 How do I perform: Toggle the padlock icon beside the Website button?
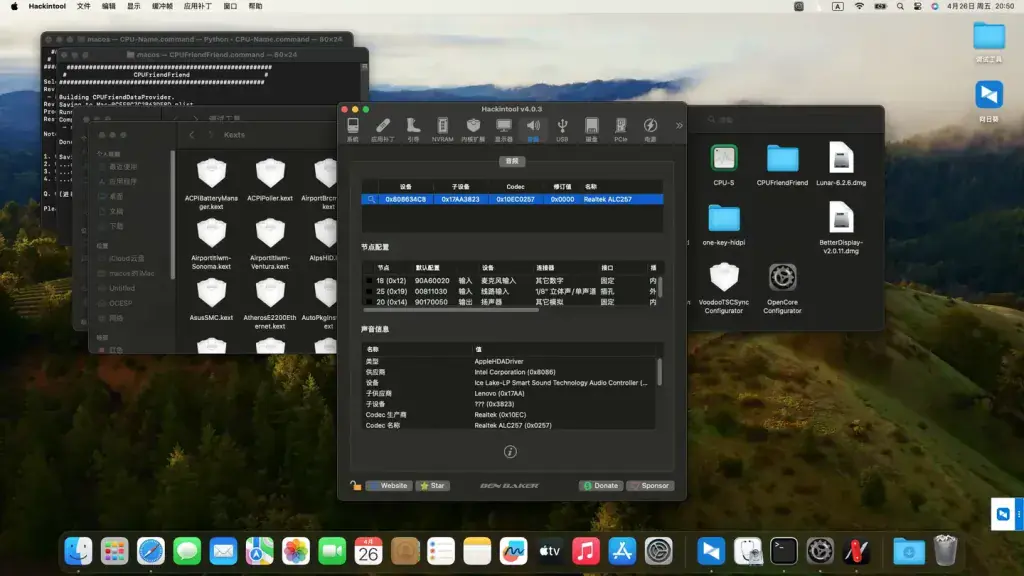click(355, 485)
